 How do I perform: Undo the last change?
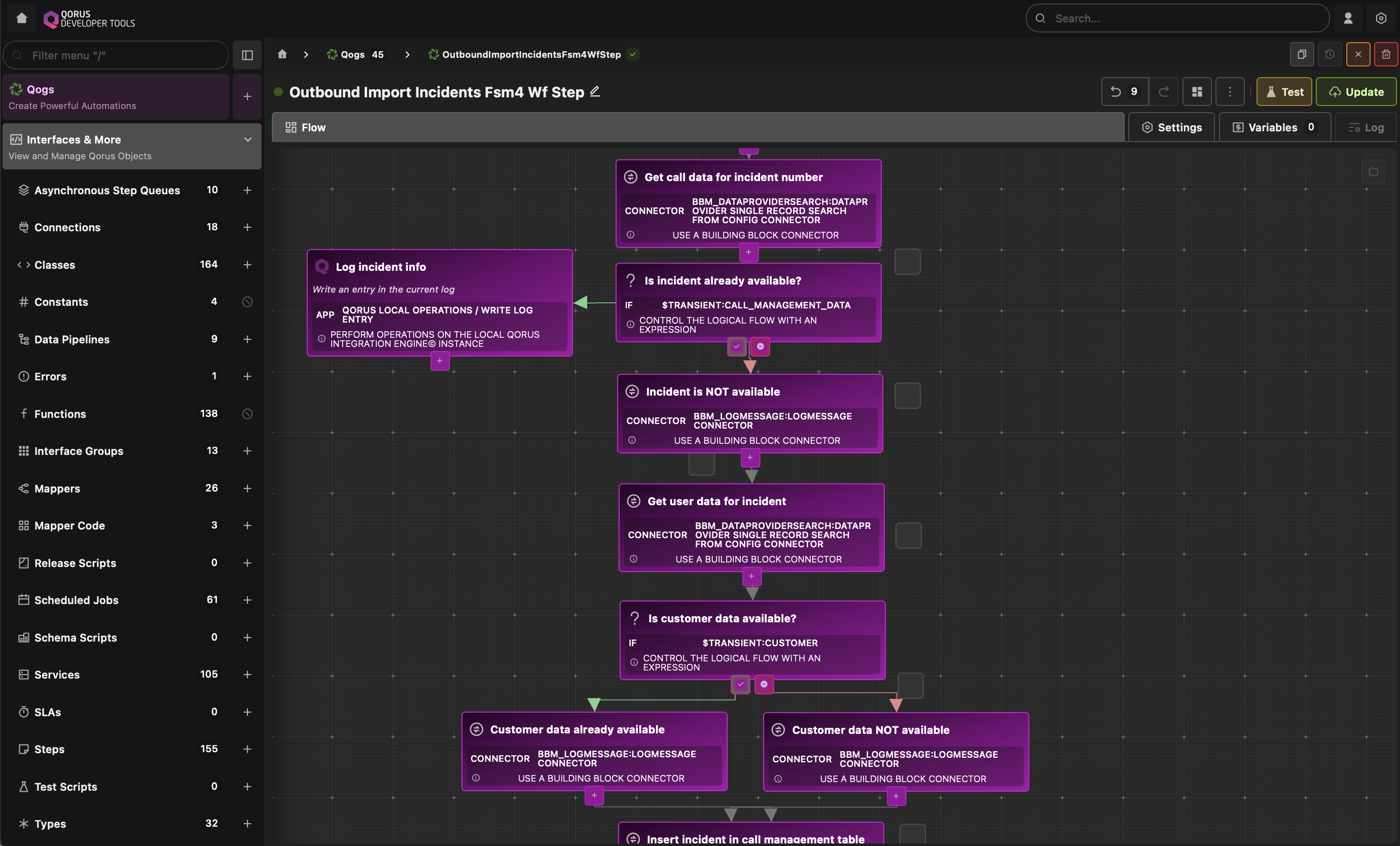[x=1125, y=91]
